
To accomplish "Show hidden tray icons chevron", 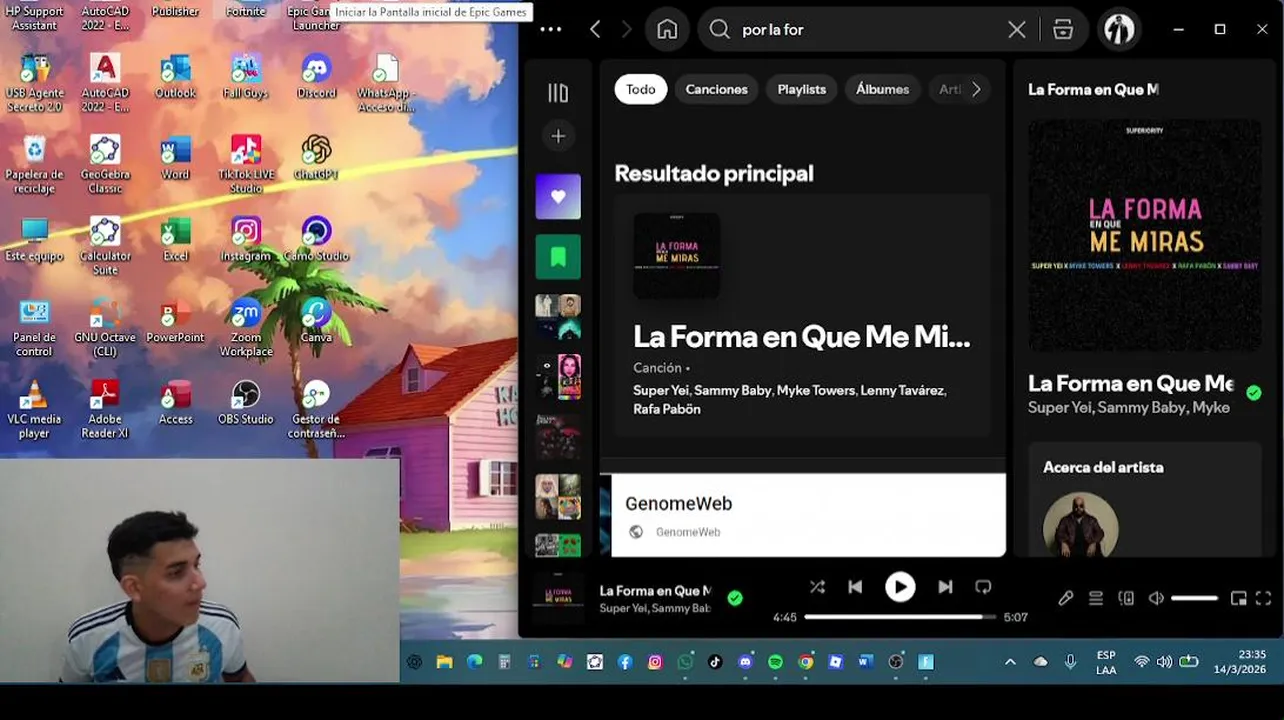I will (x=1010, y=662).
